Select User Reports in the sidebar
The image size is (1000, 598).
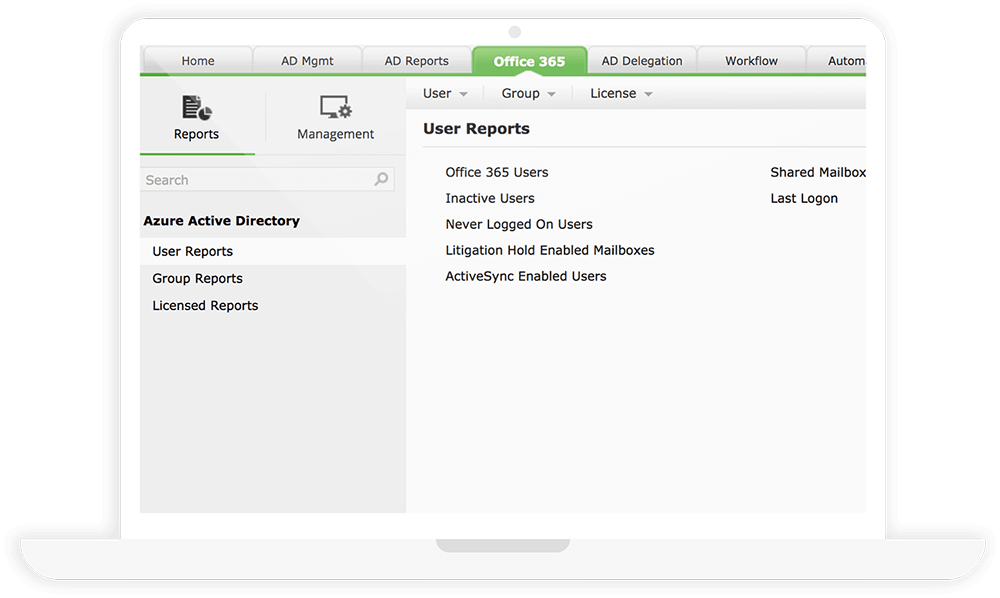click(x=273, y=251)
